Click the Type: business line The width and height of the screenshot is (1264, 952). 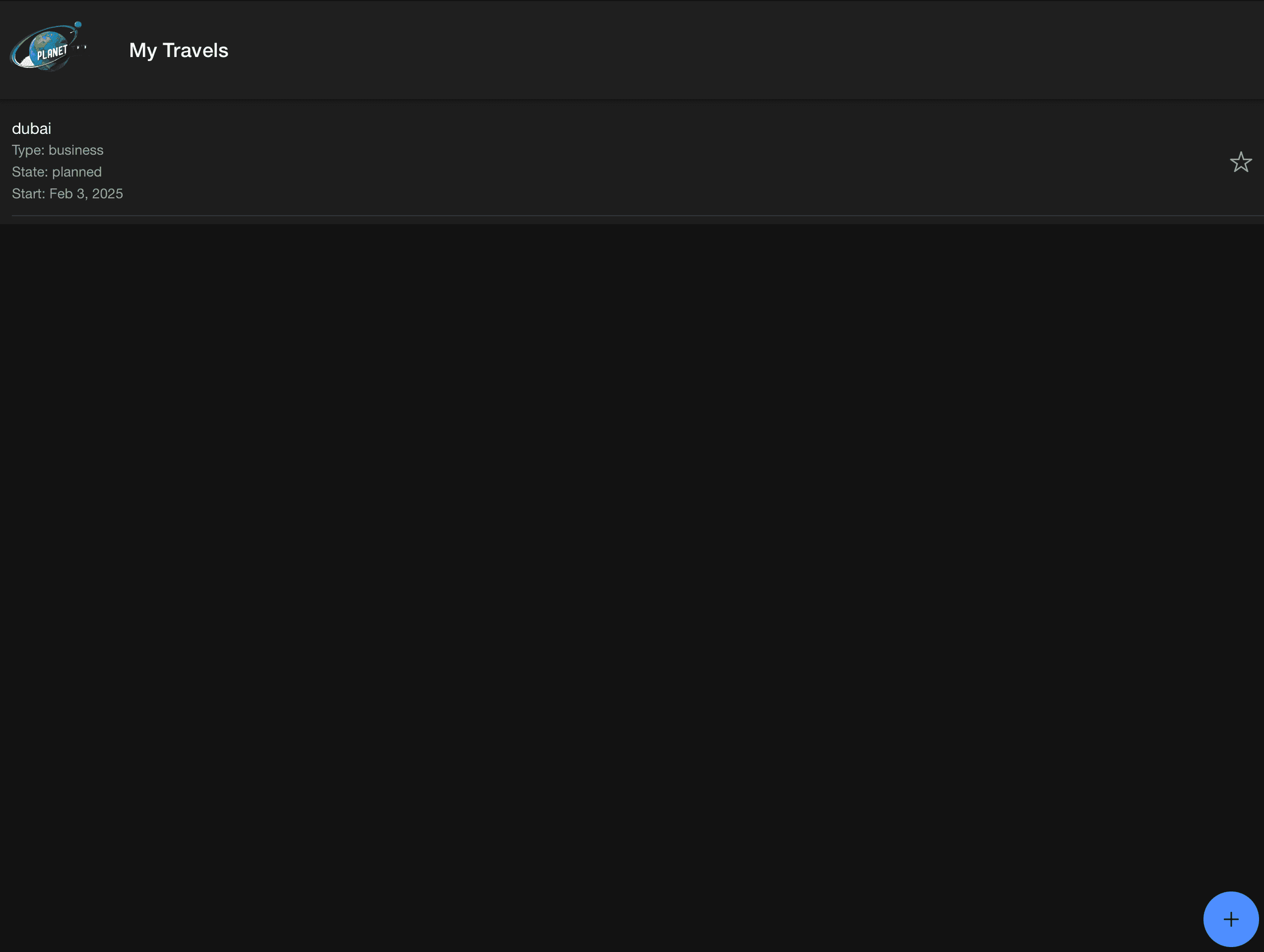coord(57,150)
